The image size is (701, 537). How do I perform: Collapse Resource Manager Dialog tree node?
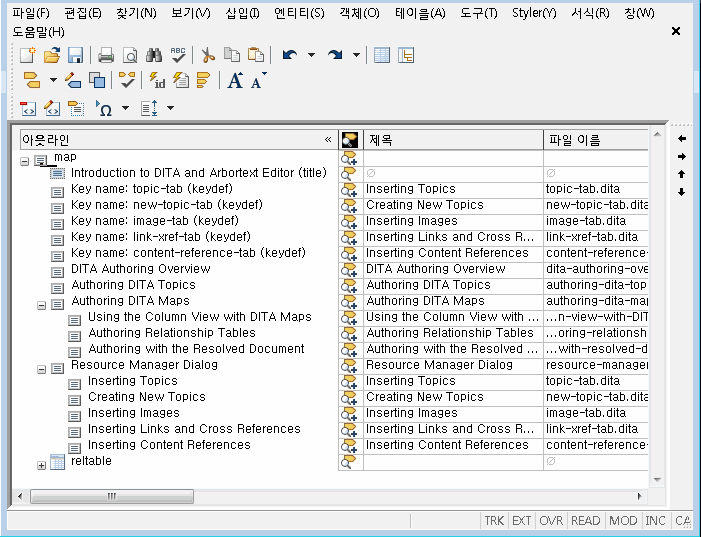(42, 370)
